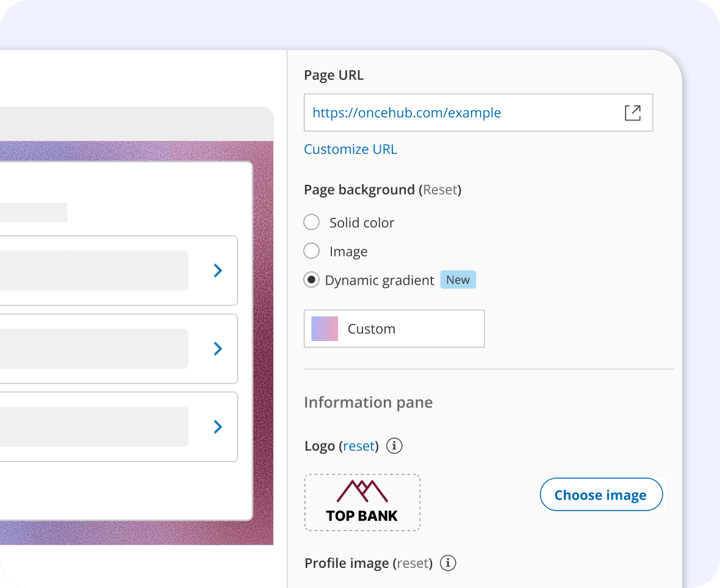Screen dimensions: 720x588
Task: Click the Customize URL link
Action: [x=350, y=149]
